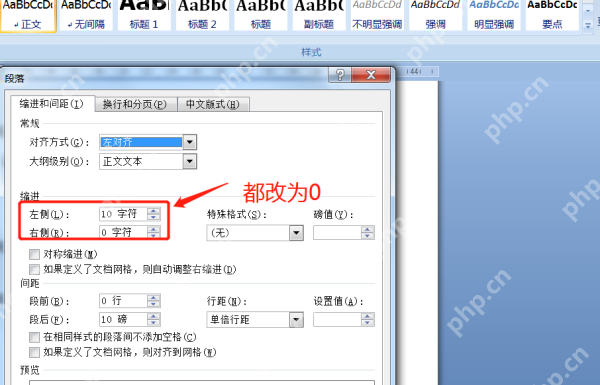Apply the 标题 1 style
The width and height of the screenshot is (600, 385).
click(144, 15)
